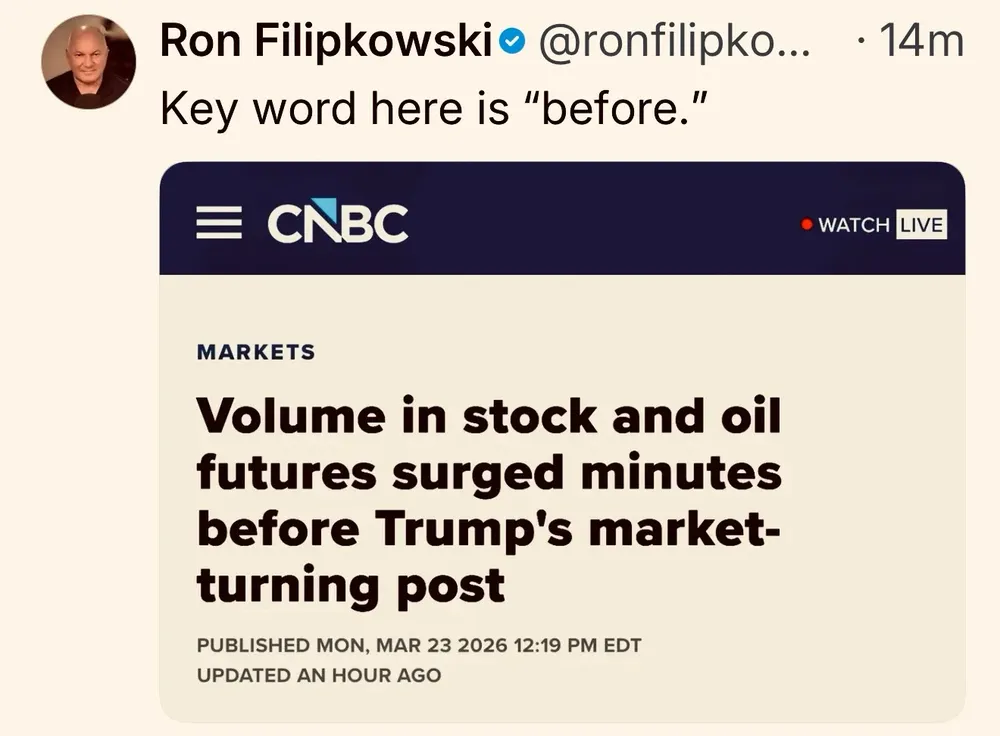This screenshot has width=1000, height=736.
Task: Click the white LIVE badge
Action: click(920, 224)
